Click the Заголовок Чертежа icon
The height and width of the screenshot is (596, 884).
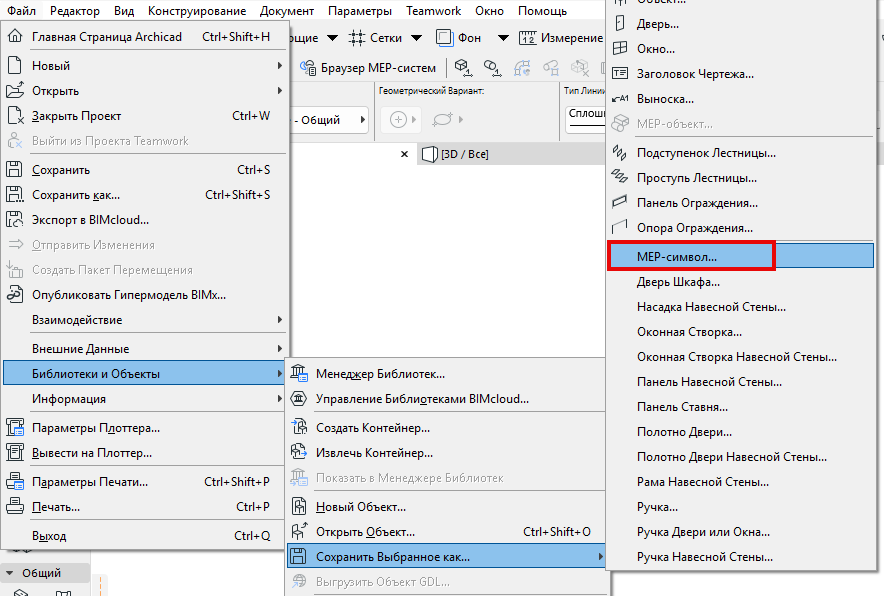click(x=620, y=73)
